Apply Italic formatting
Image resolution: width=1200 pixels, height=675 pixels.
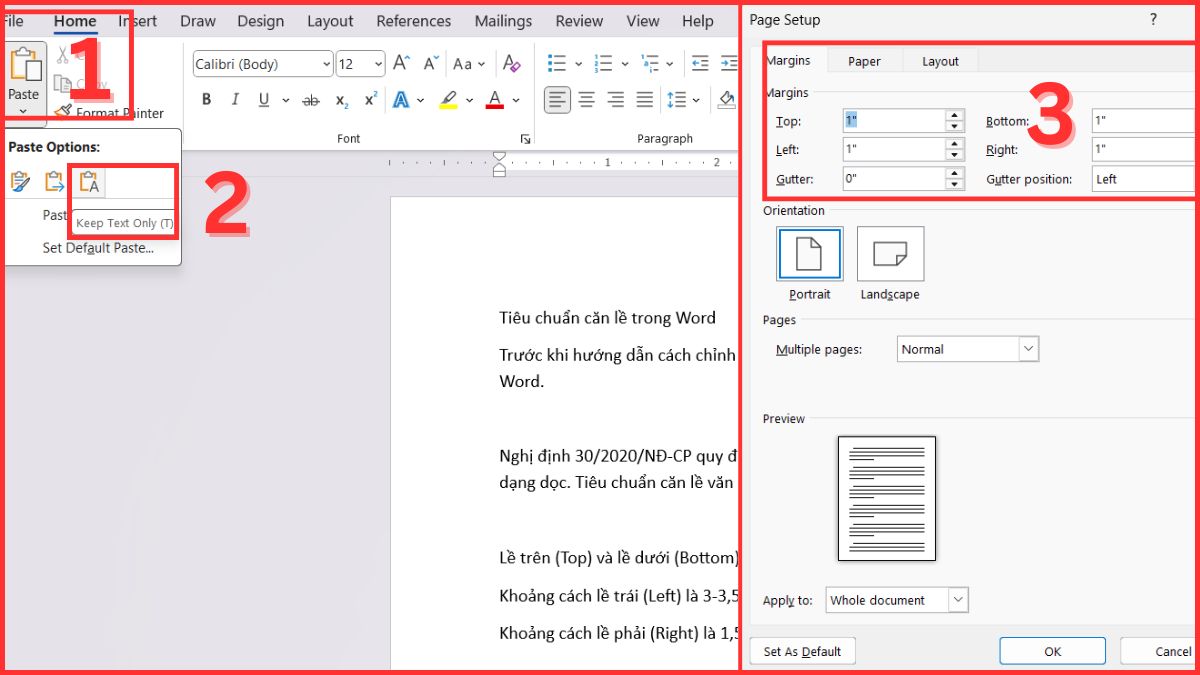(234, 99)
